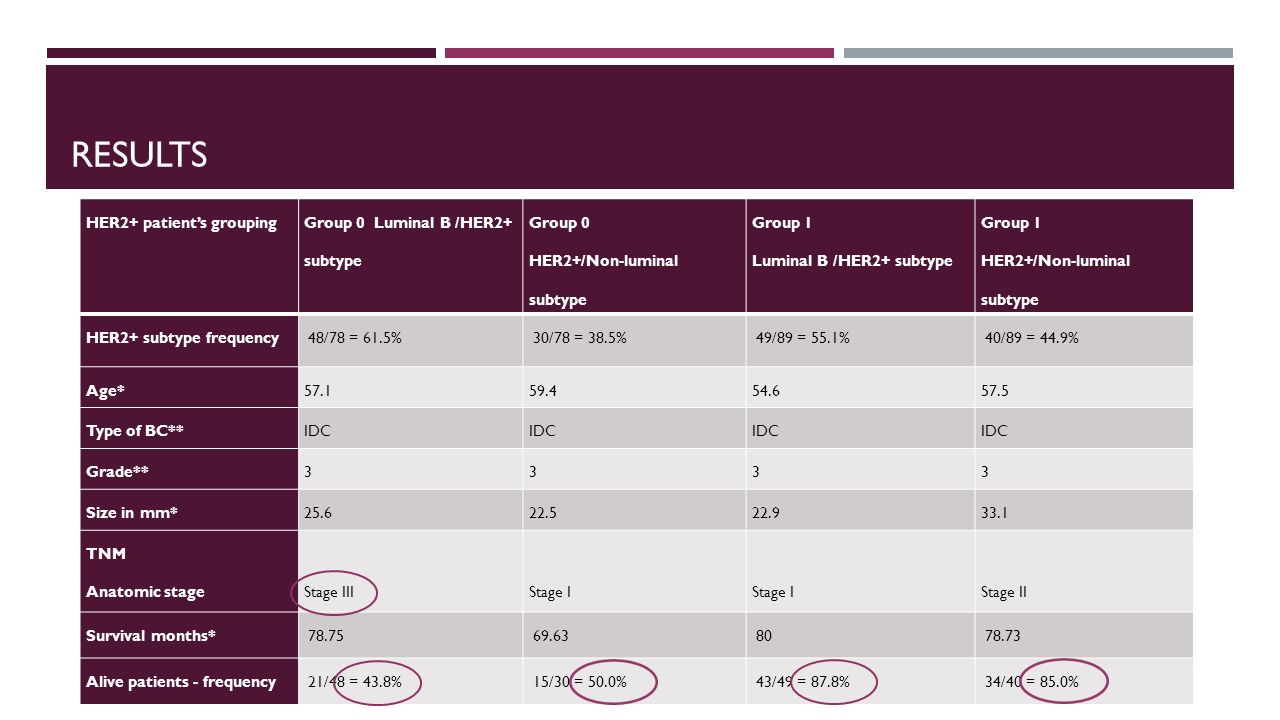Click the 'Group 1 Luminal B /HER2+ subtype' header

coord(860,256)
